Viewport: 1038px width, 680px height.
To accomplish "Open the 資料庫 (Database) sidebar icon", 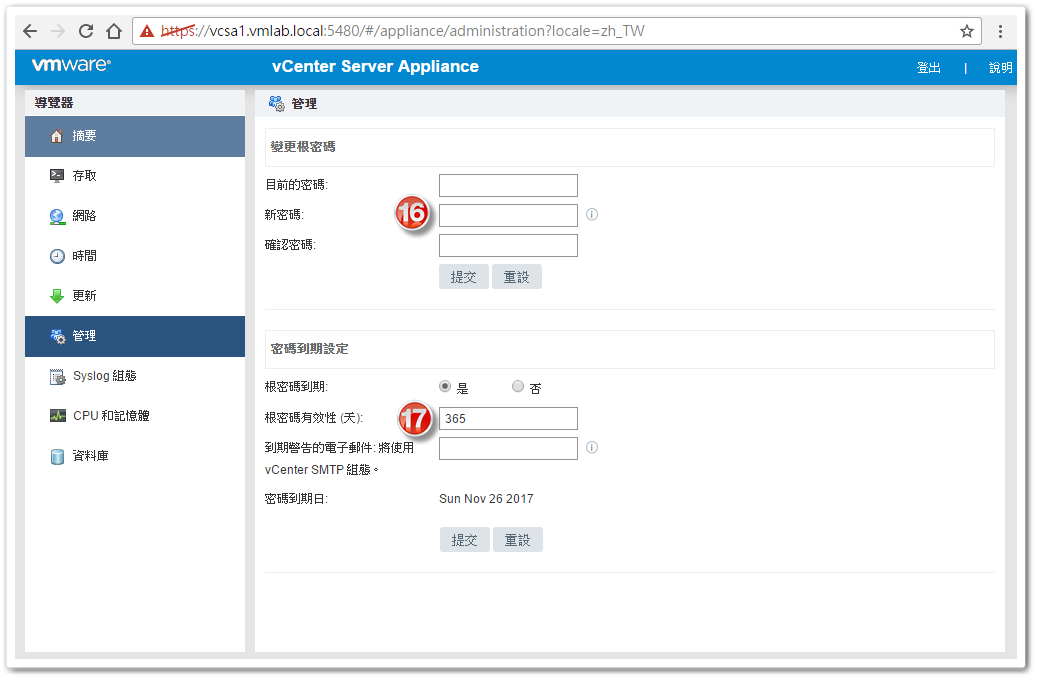I will [57, 455].
